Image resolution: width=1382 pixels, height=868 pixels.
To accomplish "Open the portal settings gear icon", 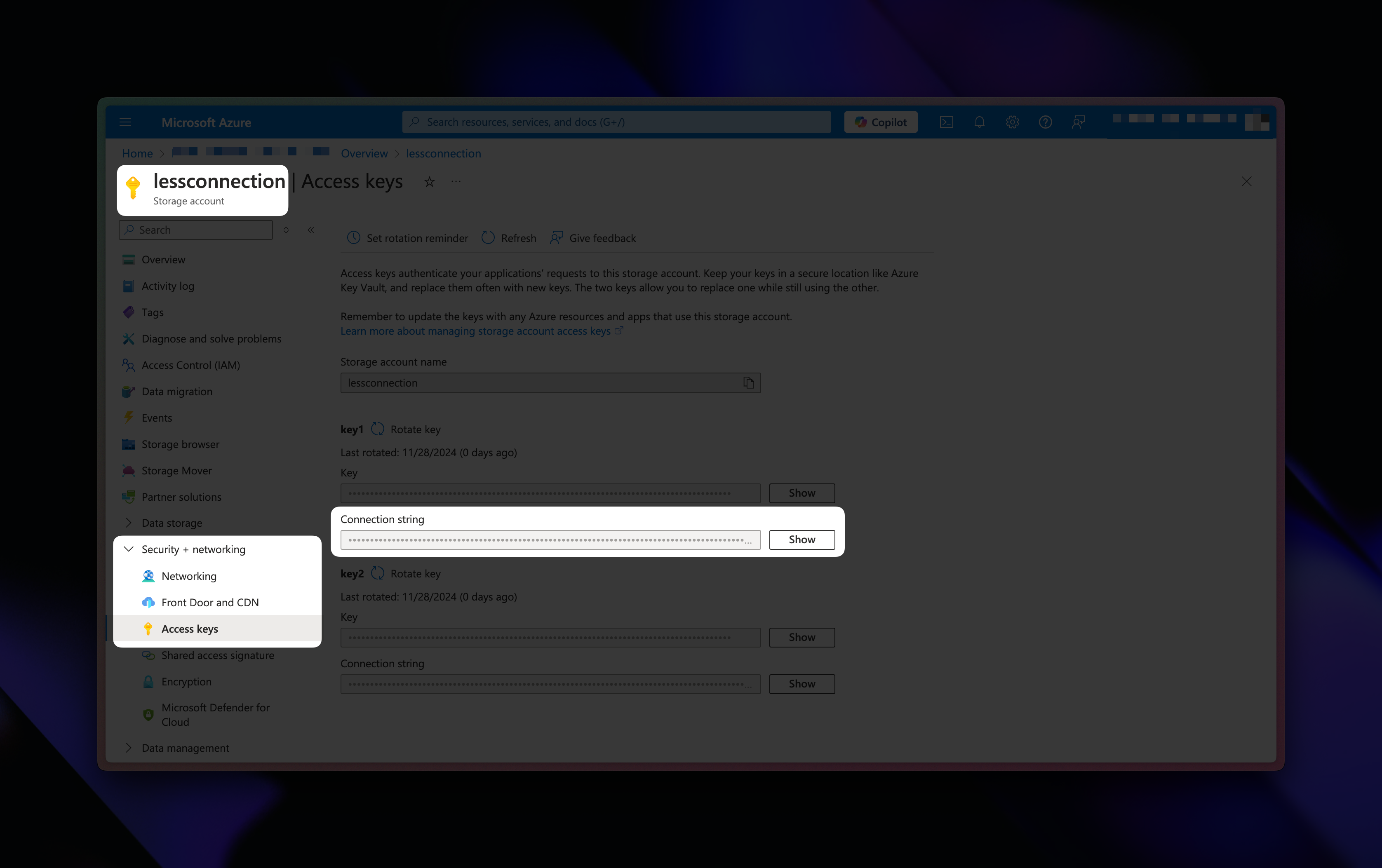I will [x=1013, y=122].
